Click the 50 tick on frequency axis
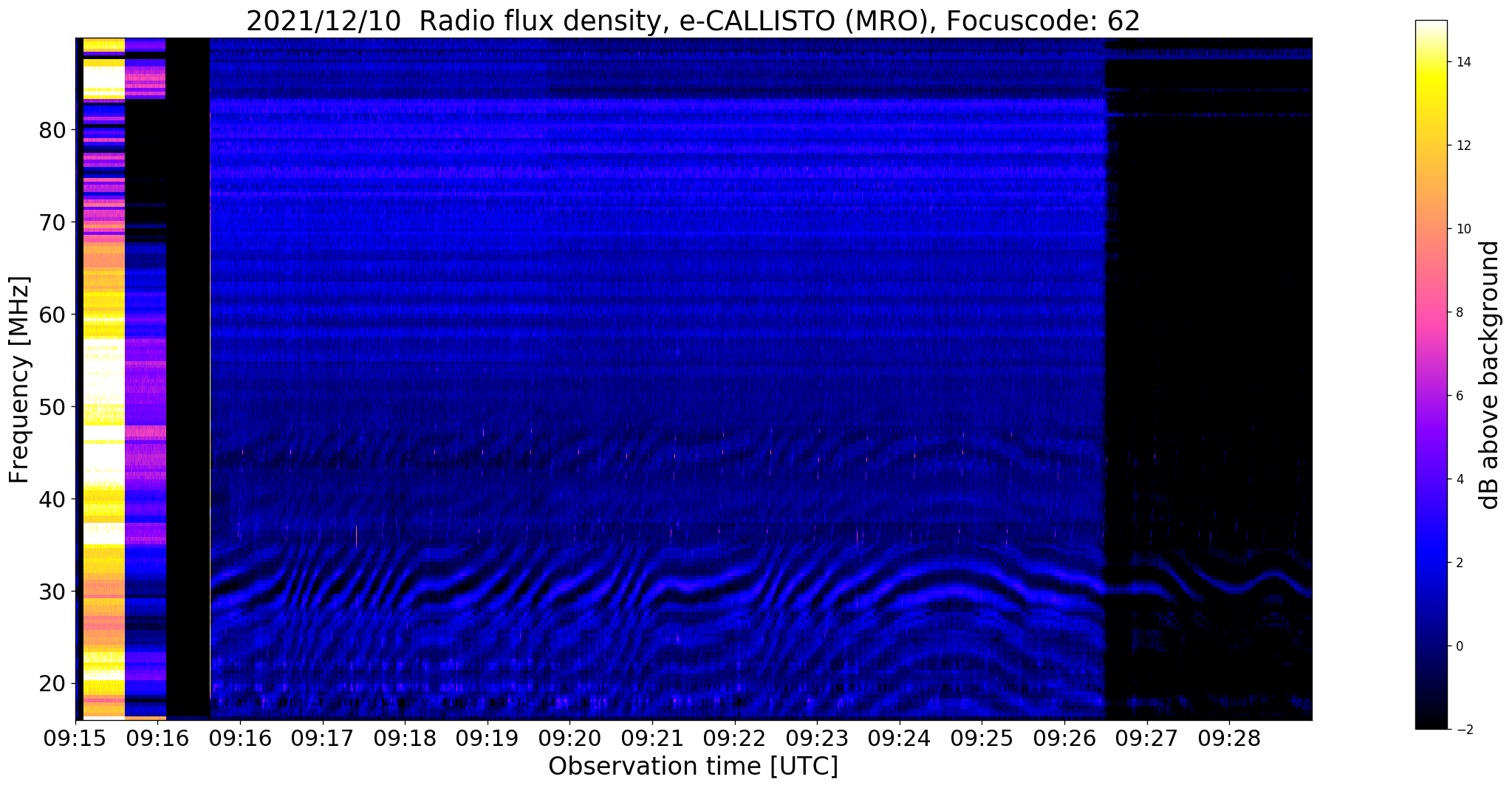Viewport: 1512px width, 788px height. 52,407
